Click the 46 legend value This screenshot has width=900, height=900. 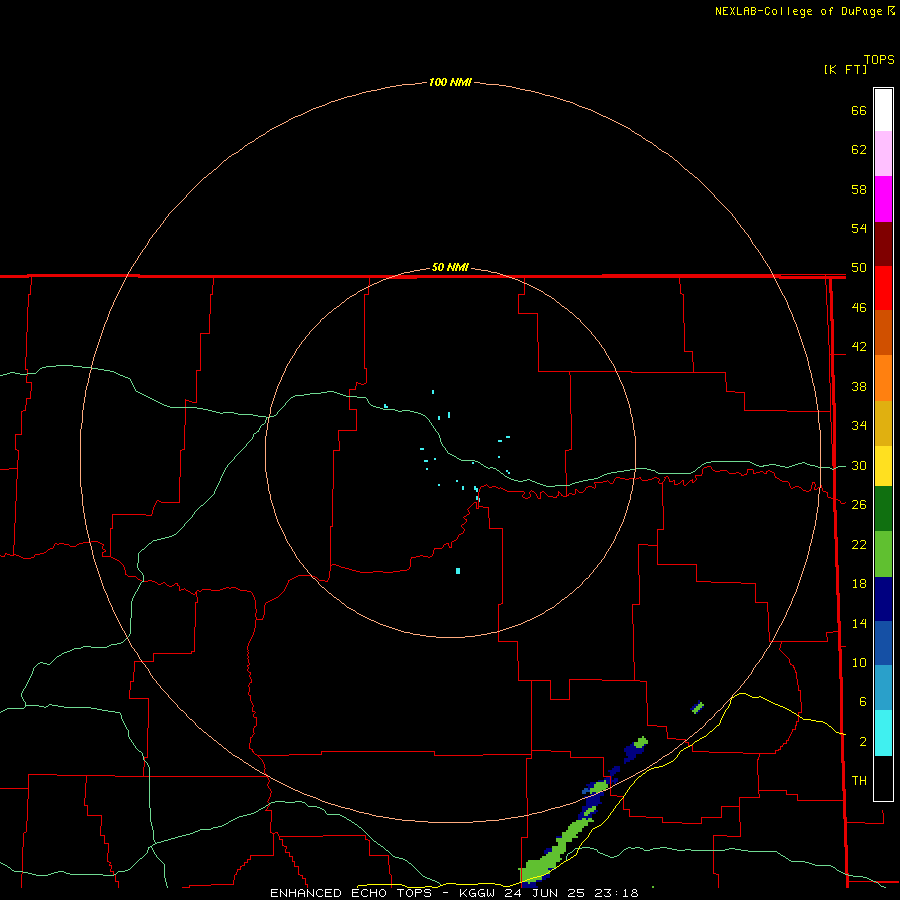(x=859, y=308)
